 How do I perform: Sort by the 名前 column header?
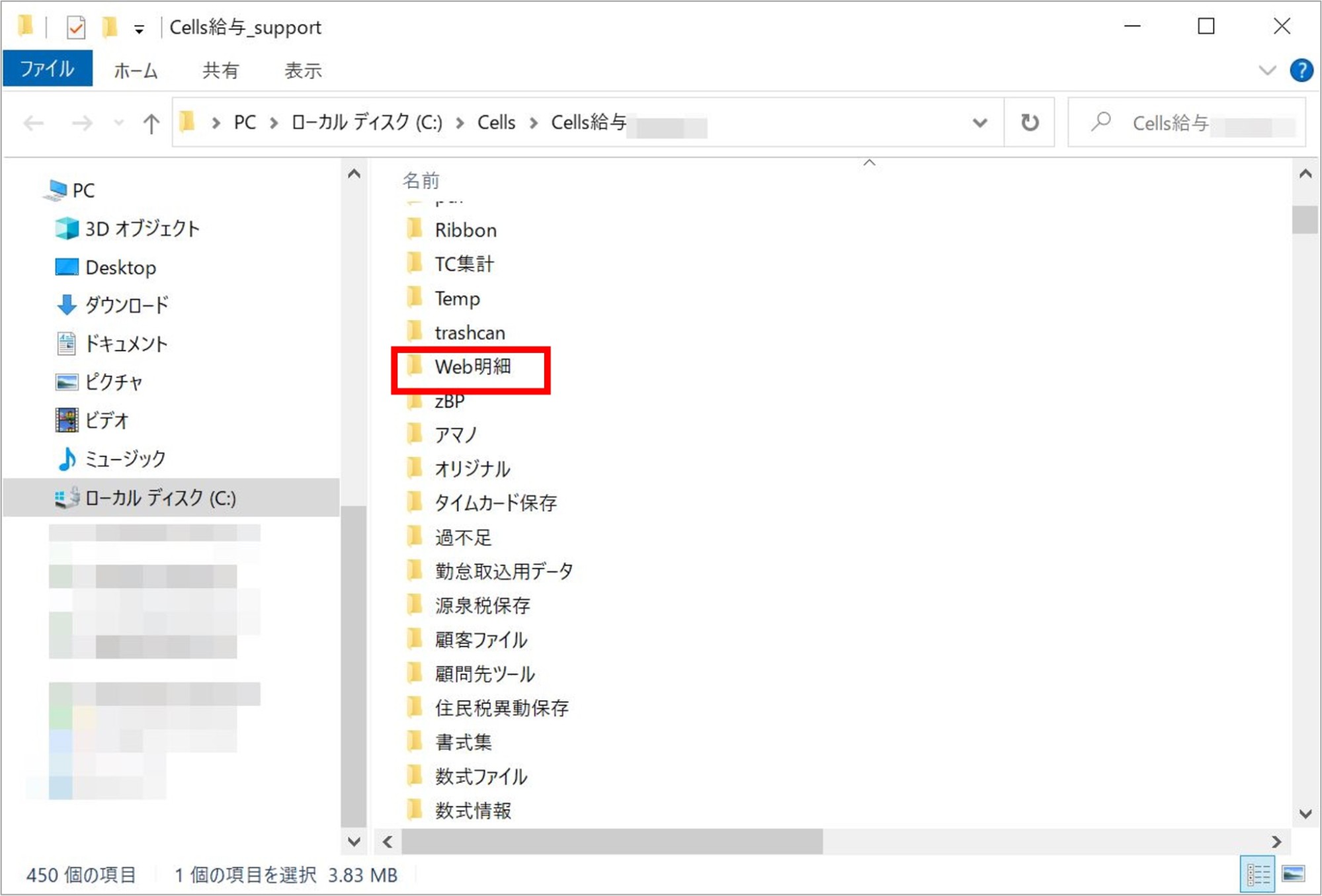(421, 180)
